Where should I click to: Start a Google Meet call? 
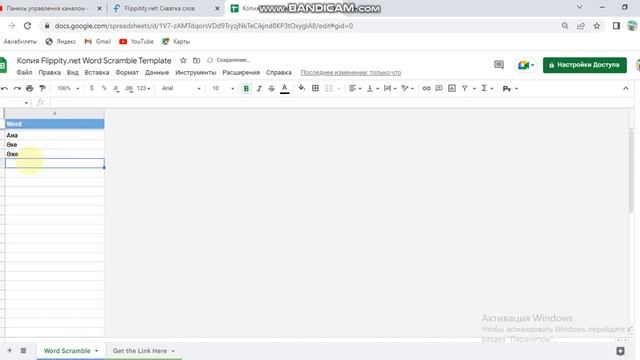526,65
